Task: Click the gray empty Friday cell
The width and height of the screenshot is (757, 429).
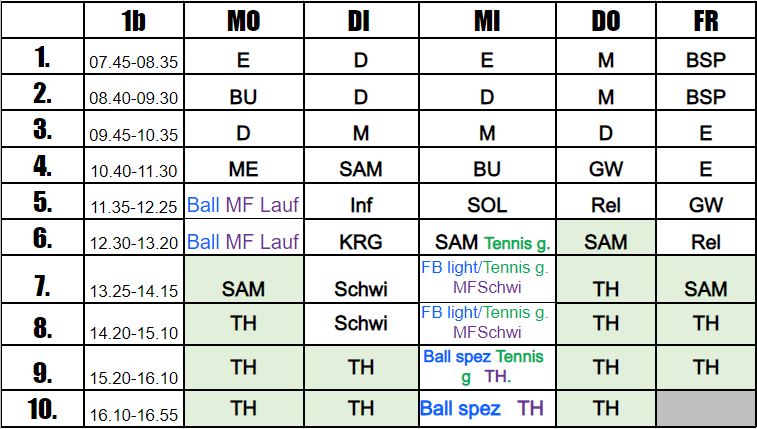Action: 706,409
